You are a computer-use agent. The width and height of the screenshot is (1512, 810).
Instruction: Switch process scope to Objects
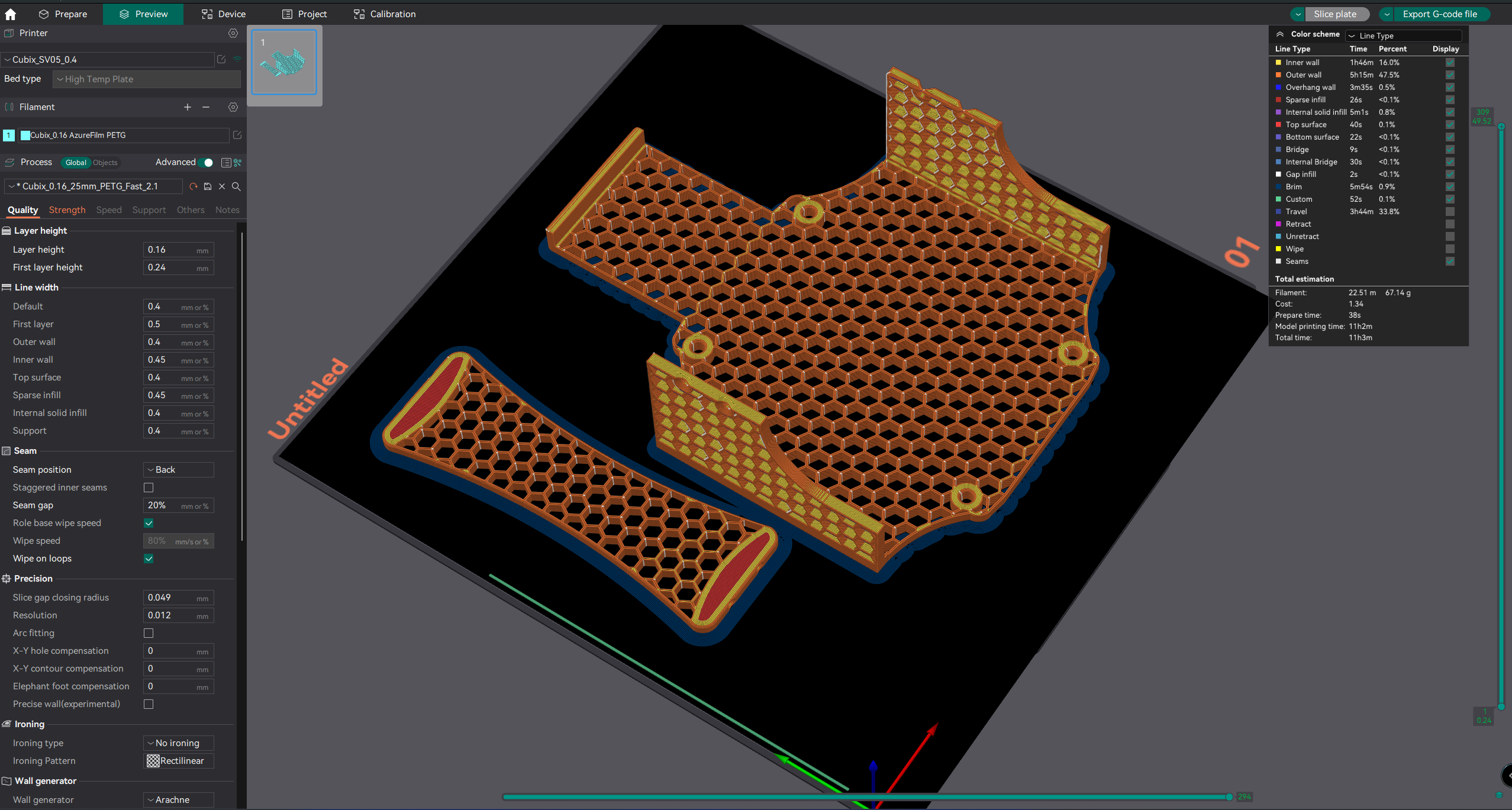pyautogui.click(x=105, y=163)
